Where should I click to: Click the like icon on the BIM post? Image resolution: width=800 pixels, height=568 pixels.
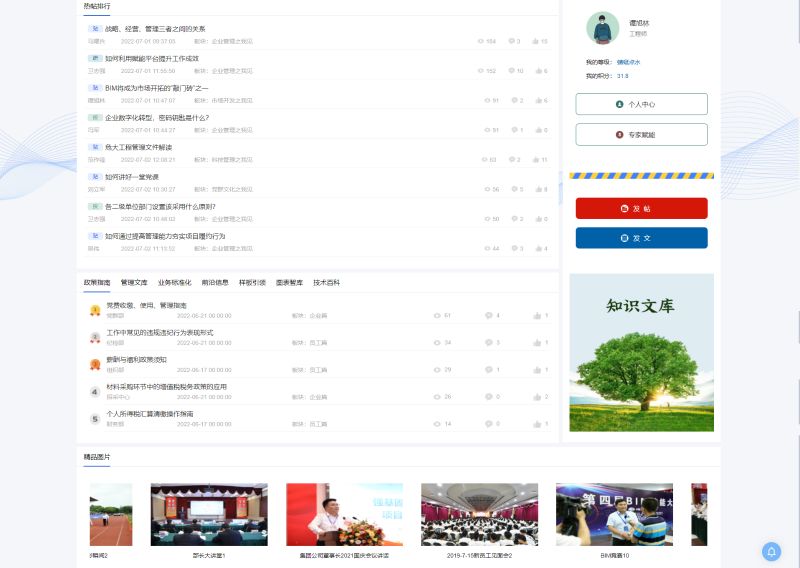[536, 100]
